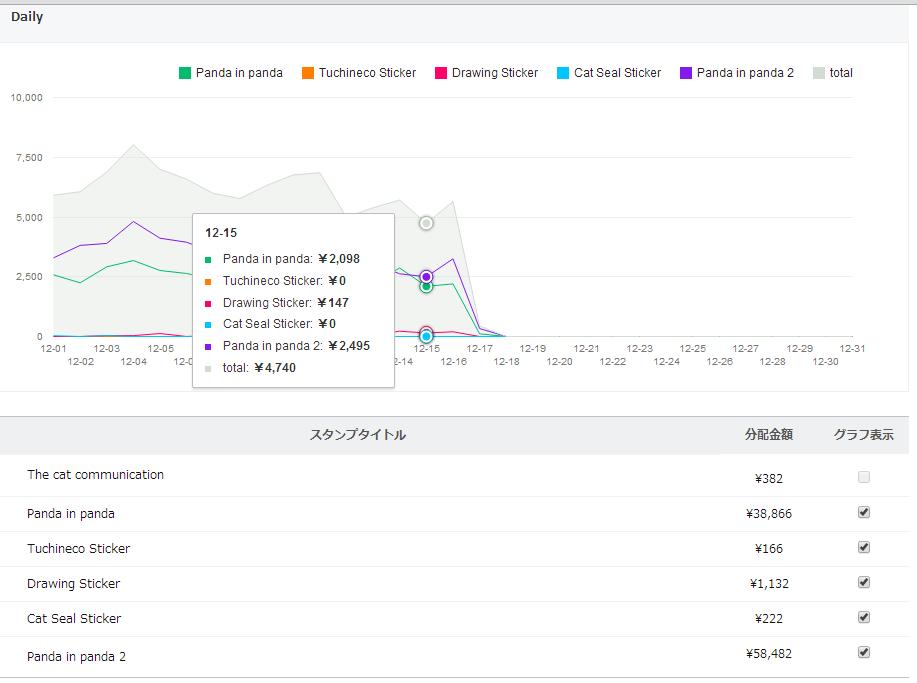This screenshot has height=683, width=917.
Task: Click the blue Cat Seal Sticker legend swatch
Action: click(563, 73)
